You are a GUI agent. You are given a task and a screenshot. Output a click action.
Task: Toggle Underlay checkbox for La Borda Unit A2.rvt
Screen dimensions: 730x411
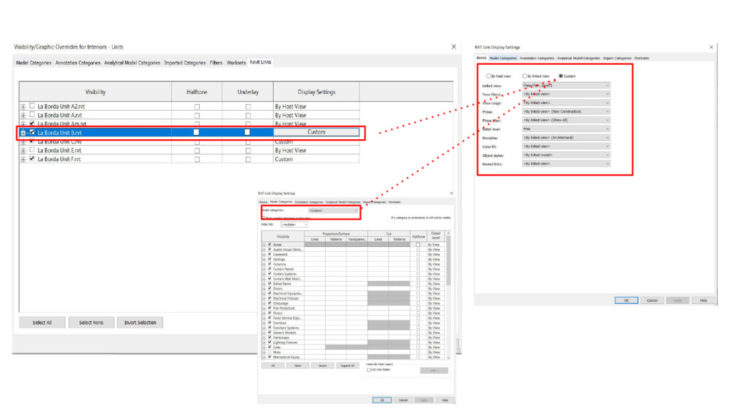pyautogui.click(x=247, y=105)
